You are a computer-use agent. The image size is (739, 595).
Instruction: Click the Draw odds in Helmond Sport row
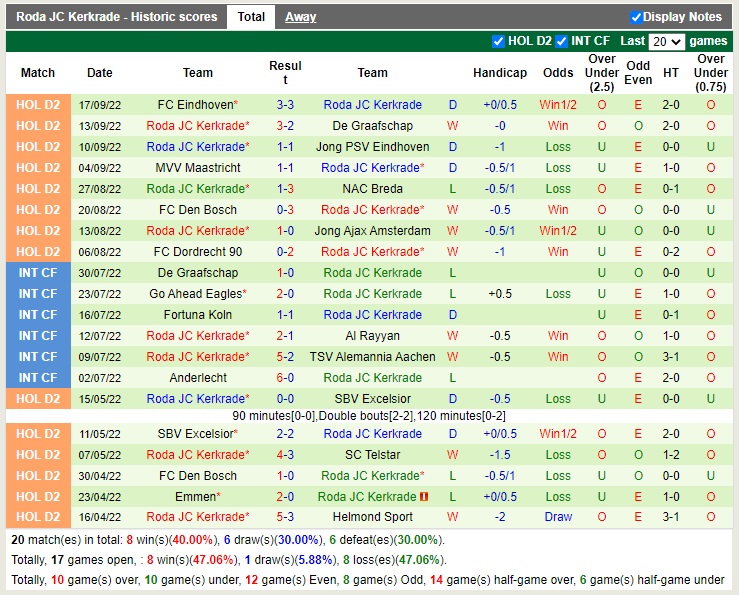tap(558, 517)
